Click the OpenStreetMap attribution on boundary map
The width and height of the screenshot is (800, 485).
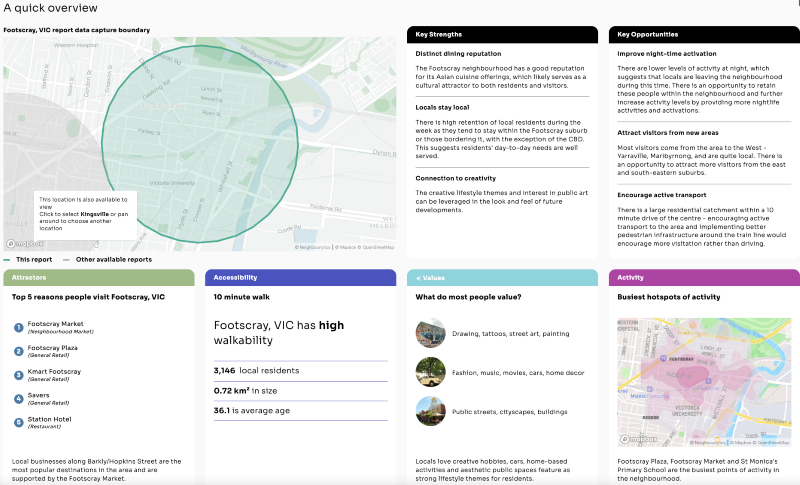click(x=377, y=247)
